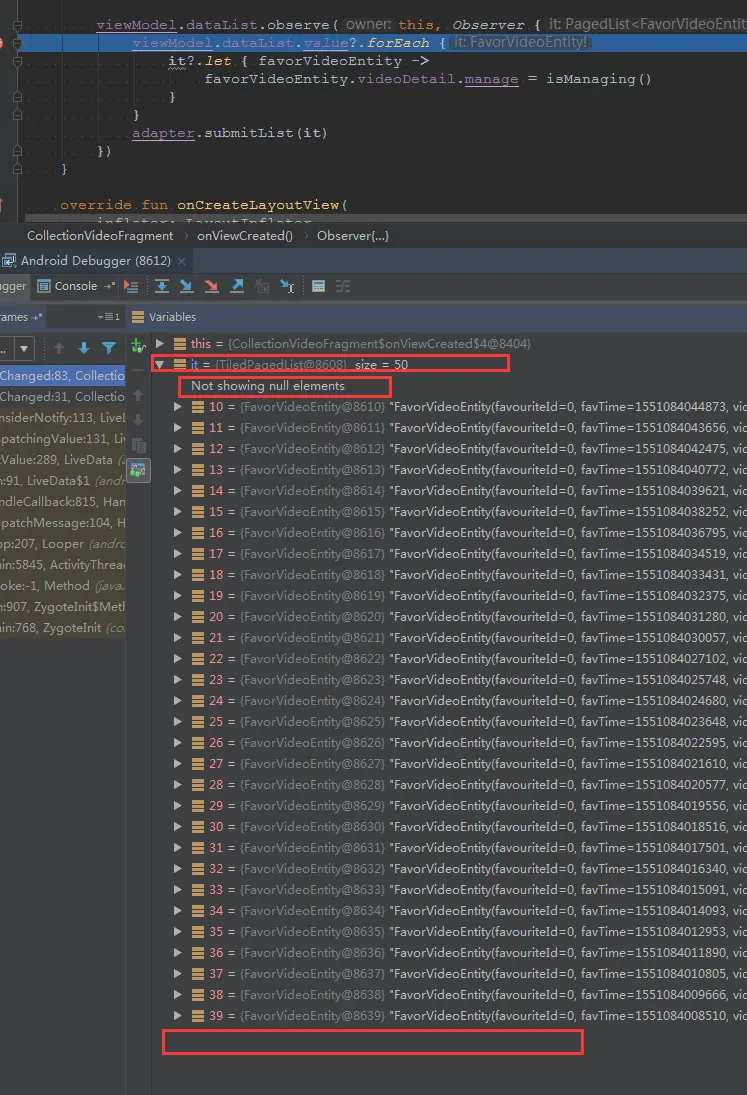Click Observer{...} breadcrumb
This screenshot has height=1095, width=747.
[353, 236]
